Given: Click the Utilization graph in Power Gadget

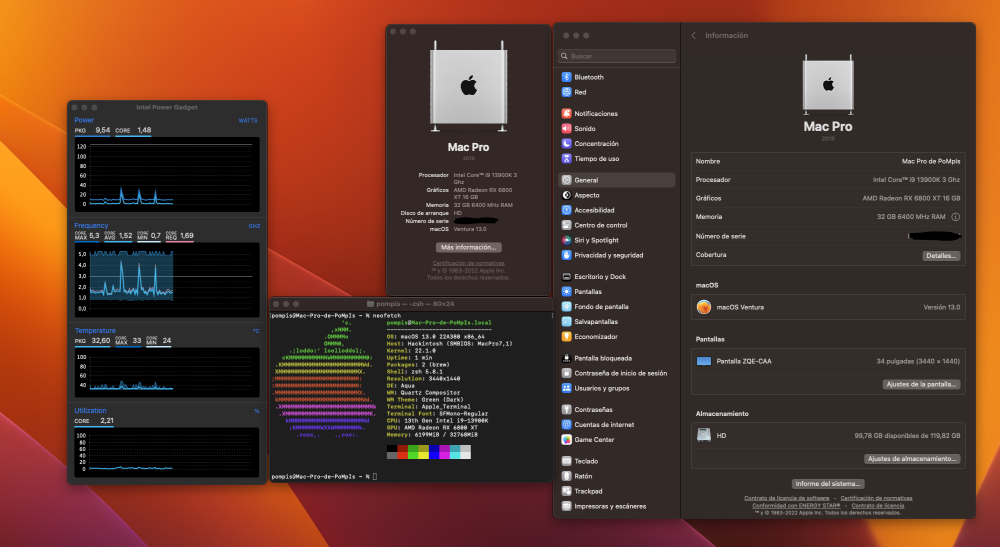Looking at the screenshot, I should tap(166, 453).
